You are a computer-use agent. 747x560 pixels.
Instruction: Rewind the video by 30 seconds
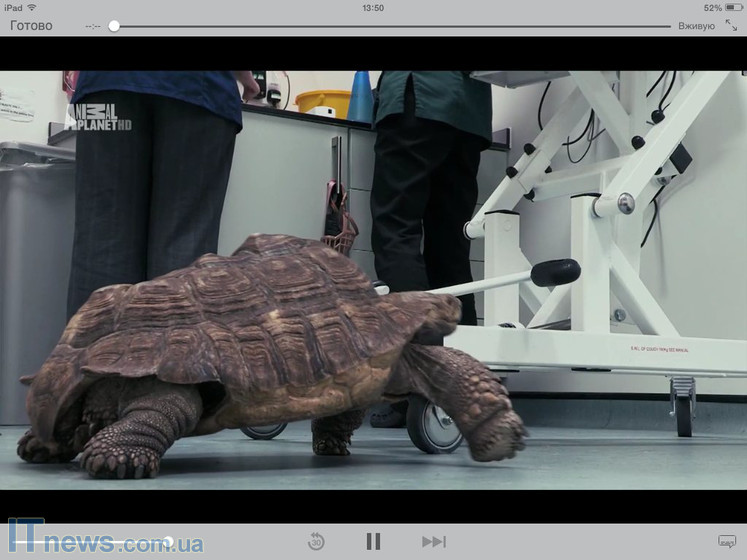316,541
